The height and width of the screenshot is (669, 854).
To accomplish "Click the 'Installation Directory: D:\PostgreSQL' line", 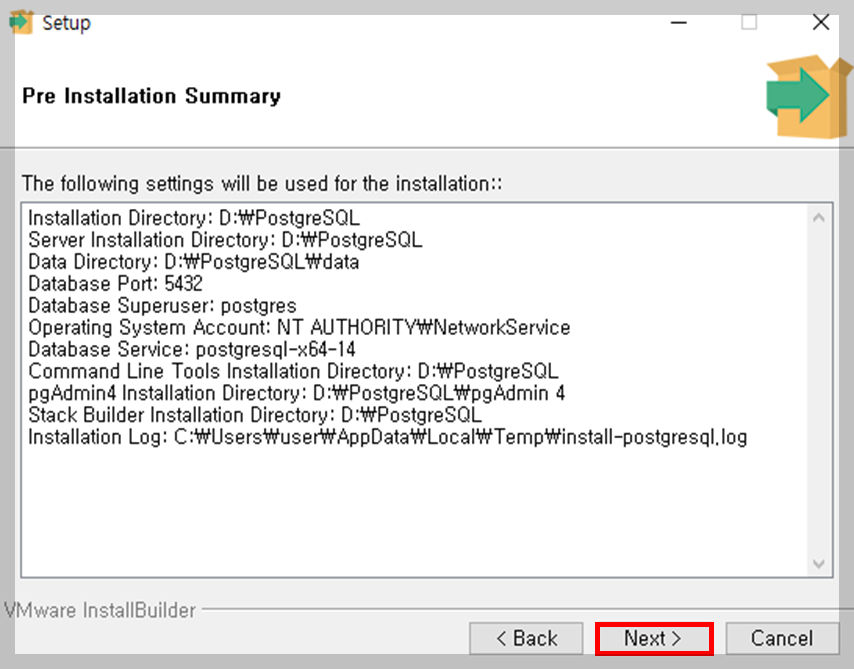I will pos(194,218).
